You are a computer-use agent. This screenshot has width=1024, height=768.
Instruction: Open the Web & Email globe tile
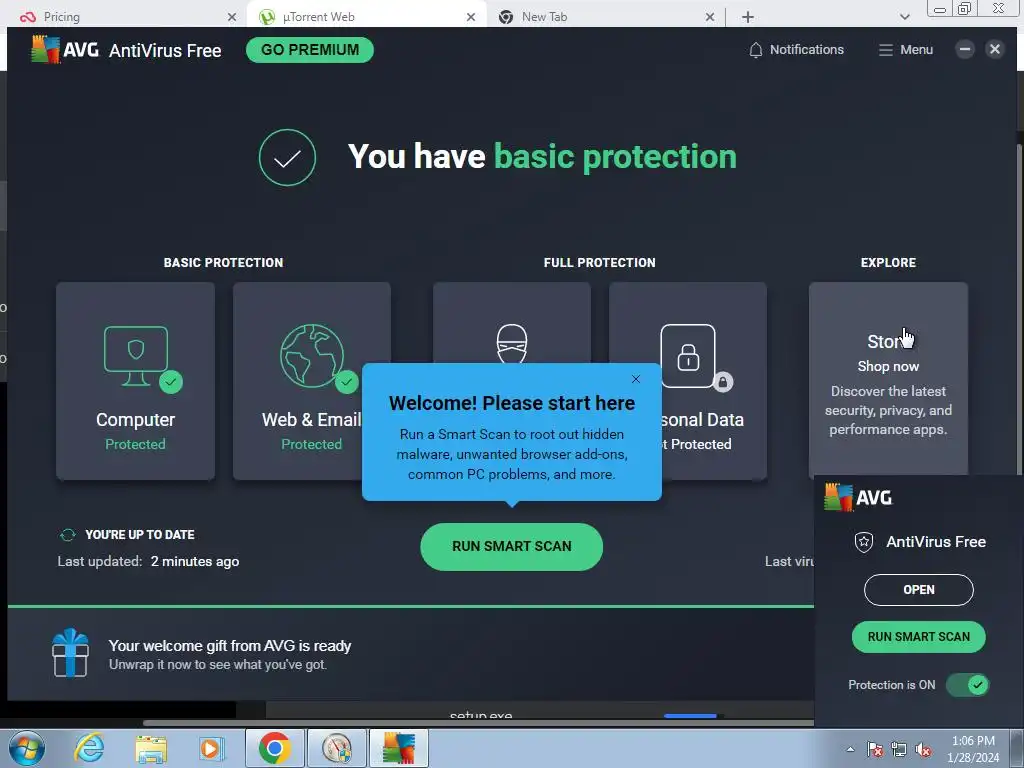tap(312, 381)
